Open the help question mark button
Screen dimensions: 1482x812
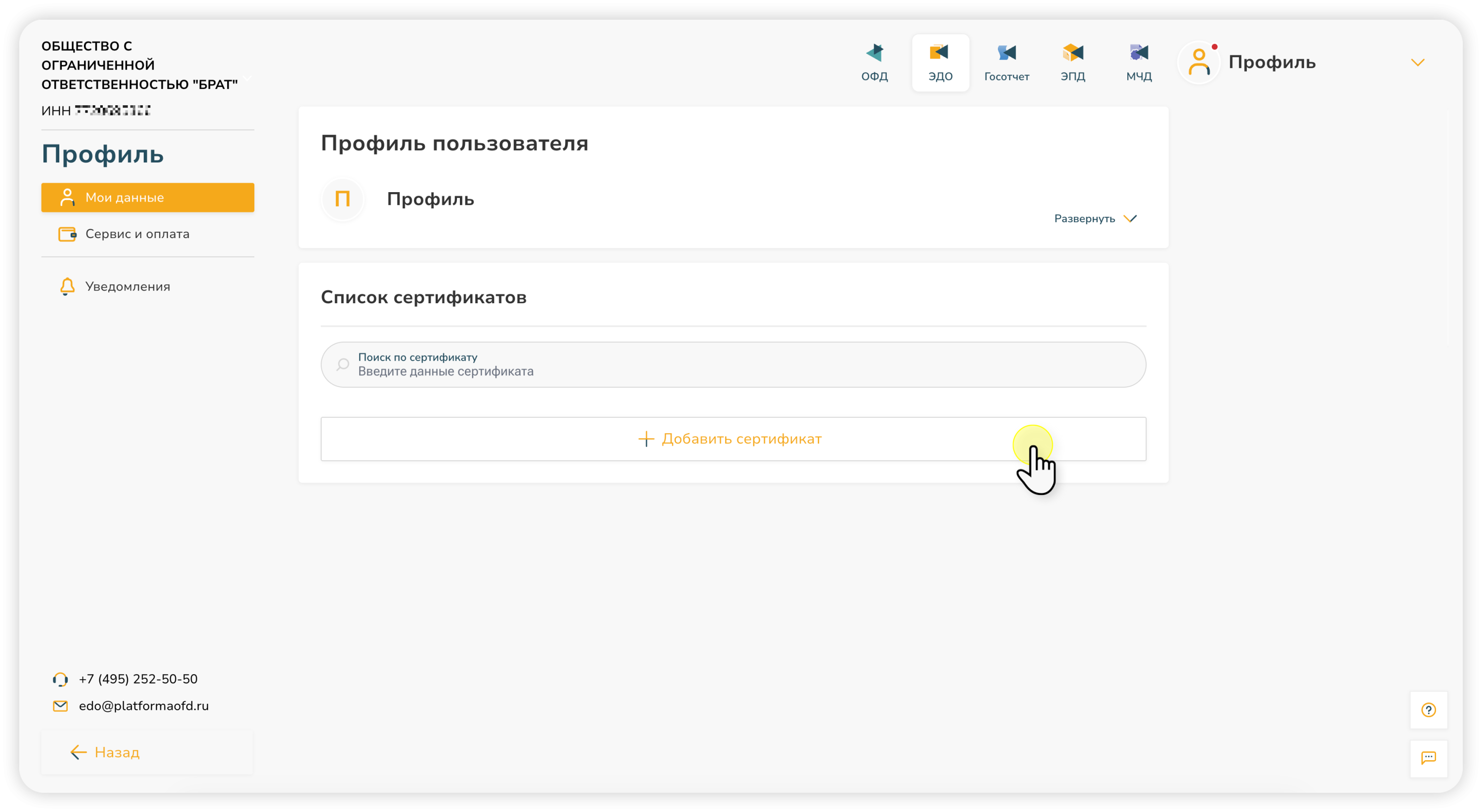1428,710
